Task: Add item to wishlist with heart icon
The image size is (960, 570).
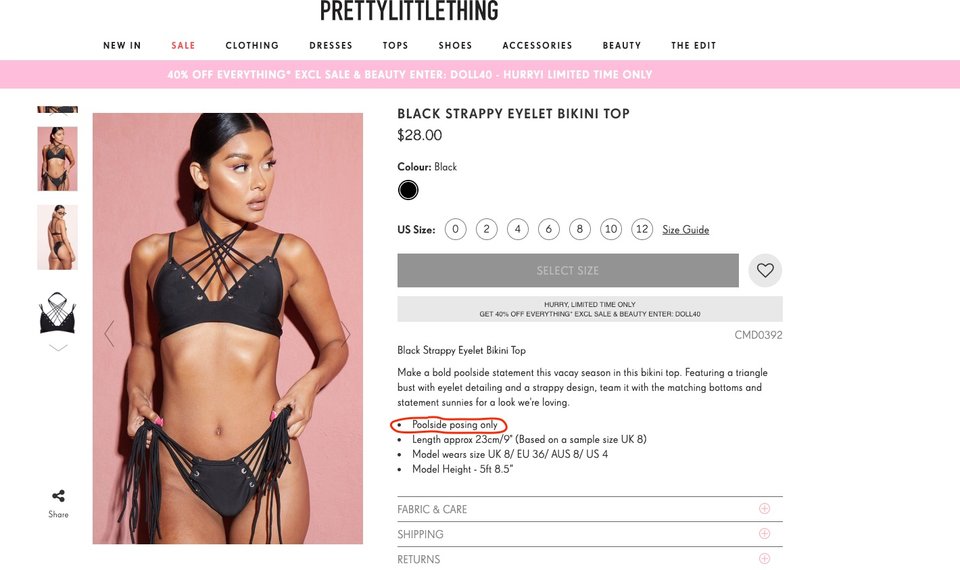Action: (765, 270)
